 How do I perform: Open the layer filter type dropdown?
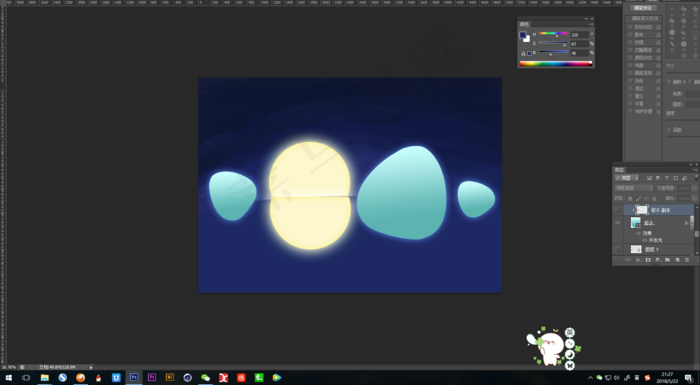pos(626,178)
